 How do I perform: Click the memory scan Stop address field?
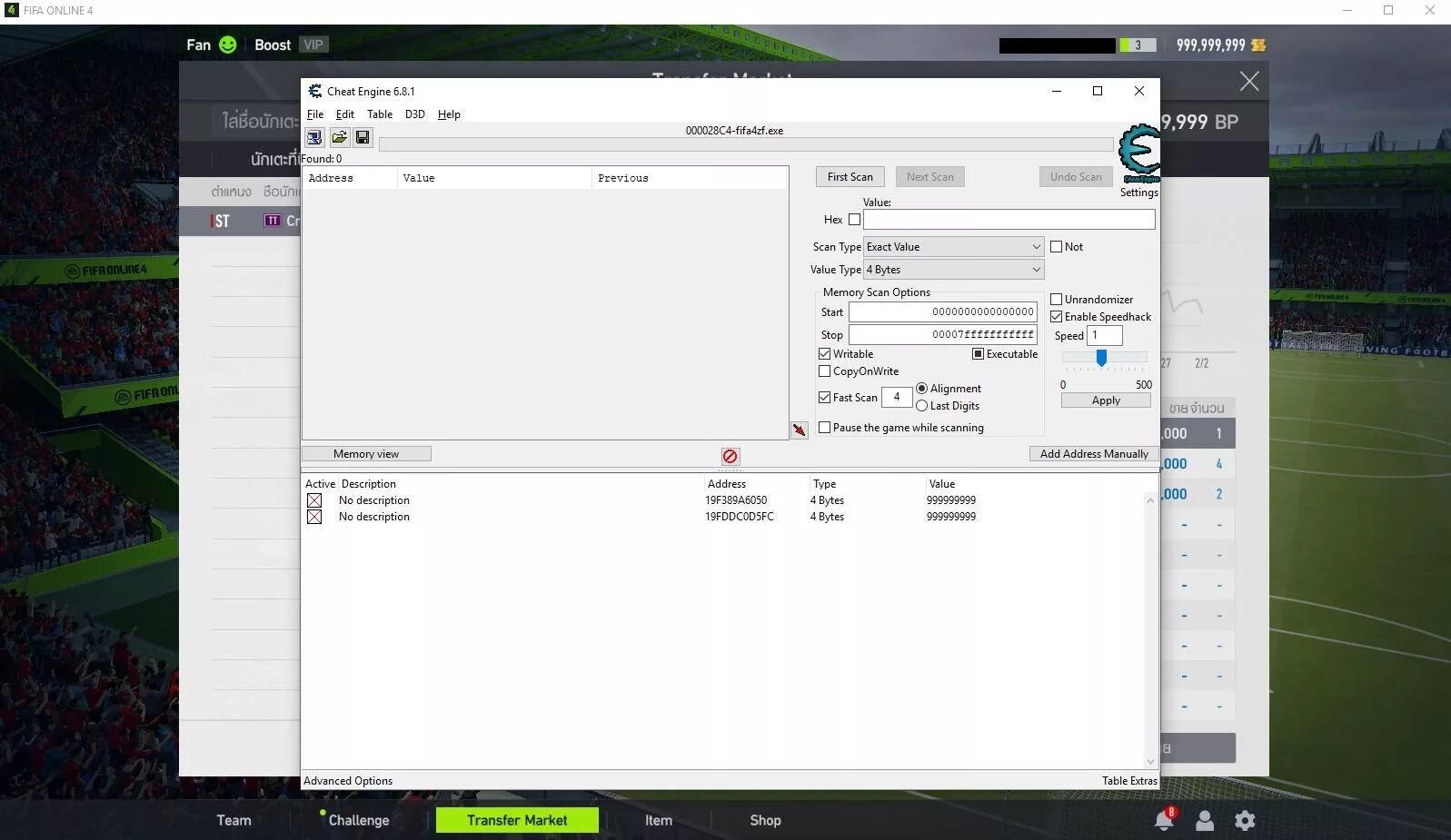coord(942,335)
